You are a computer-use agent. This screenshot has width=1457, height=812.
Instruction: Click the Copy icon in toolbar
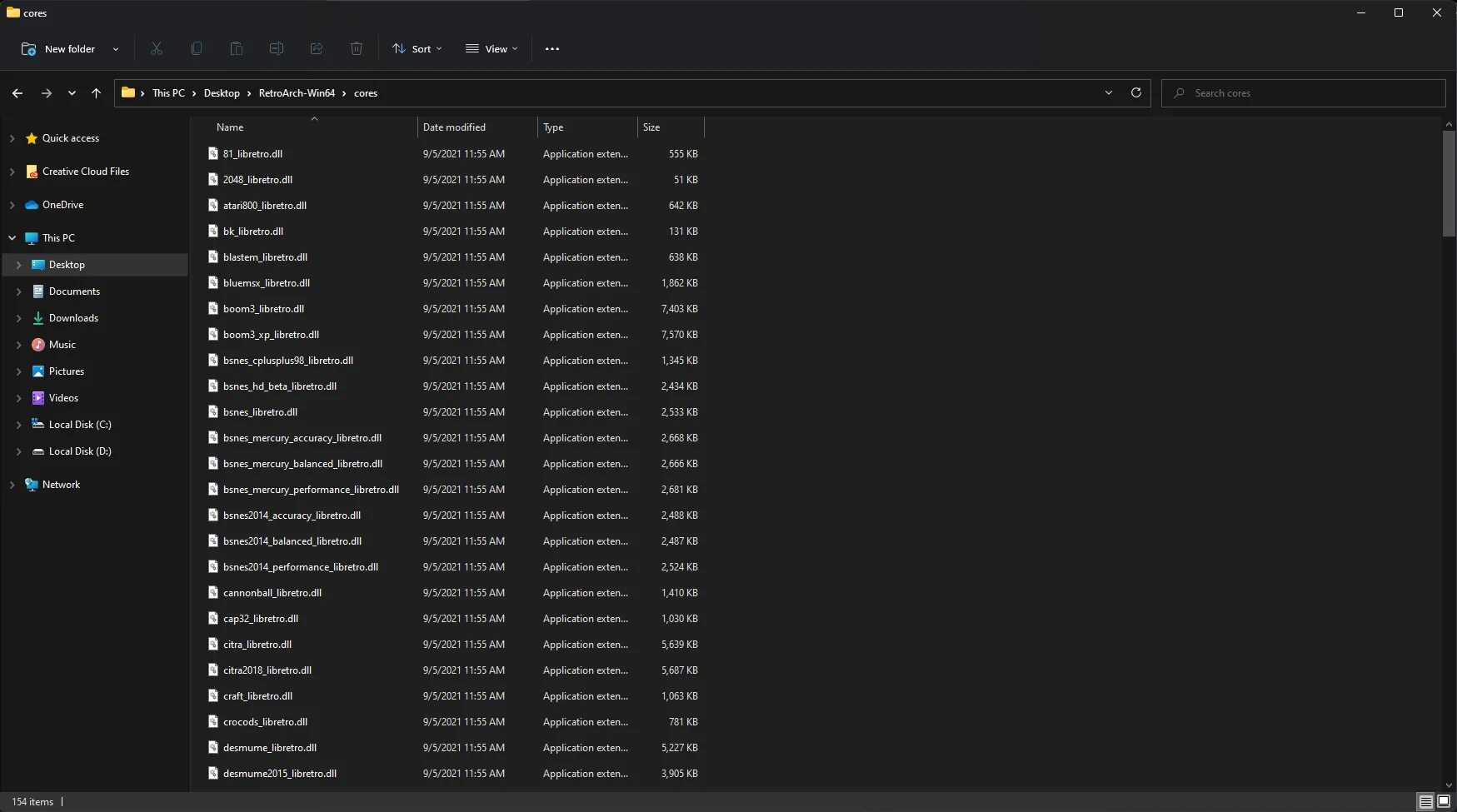point(197,49)
